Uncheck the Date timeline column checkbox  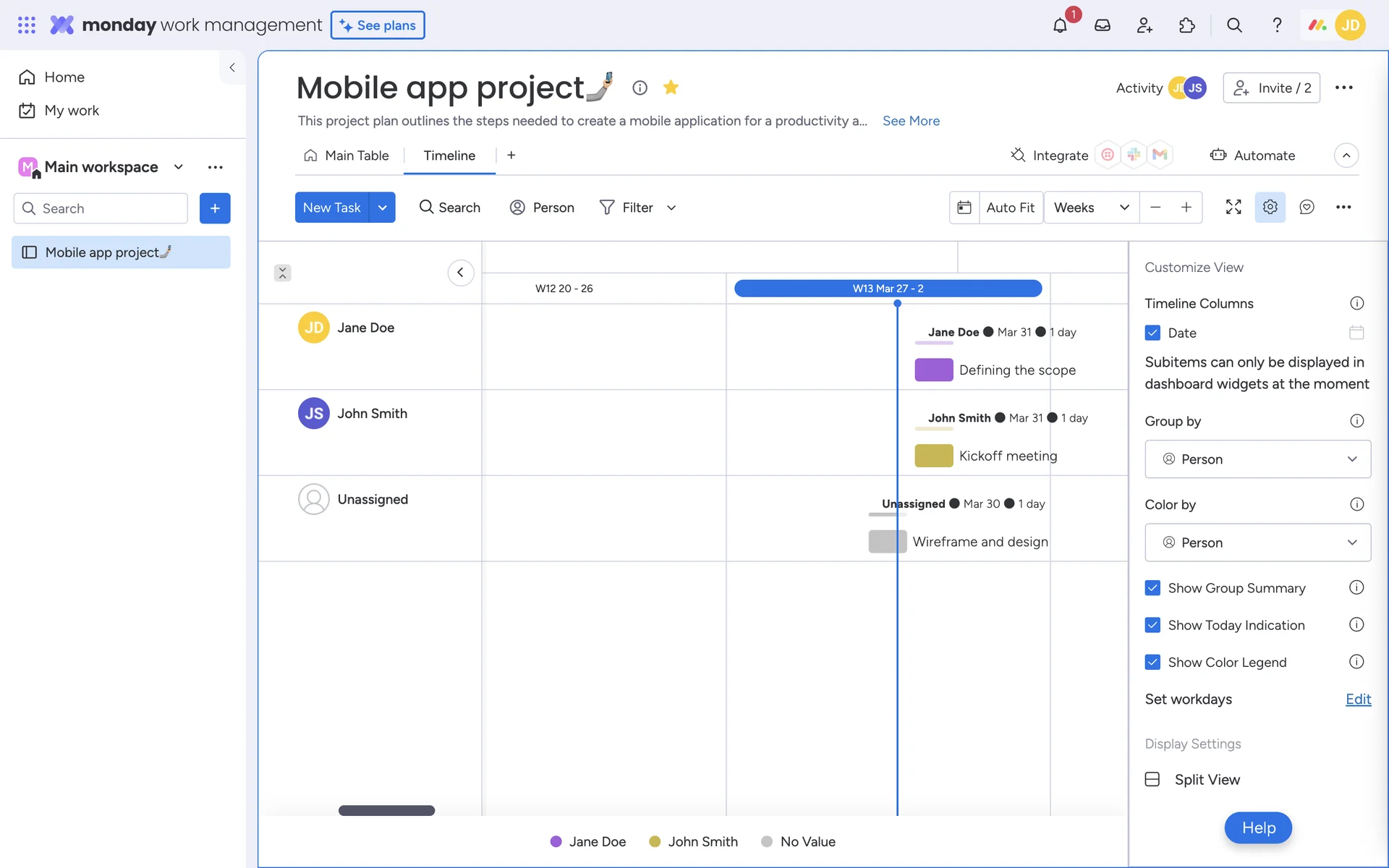[1152, 333]
